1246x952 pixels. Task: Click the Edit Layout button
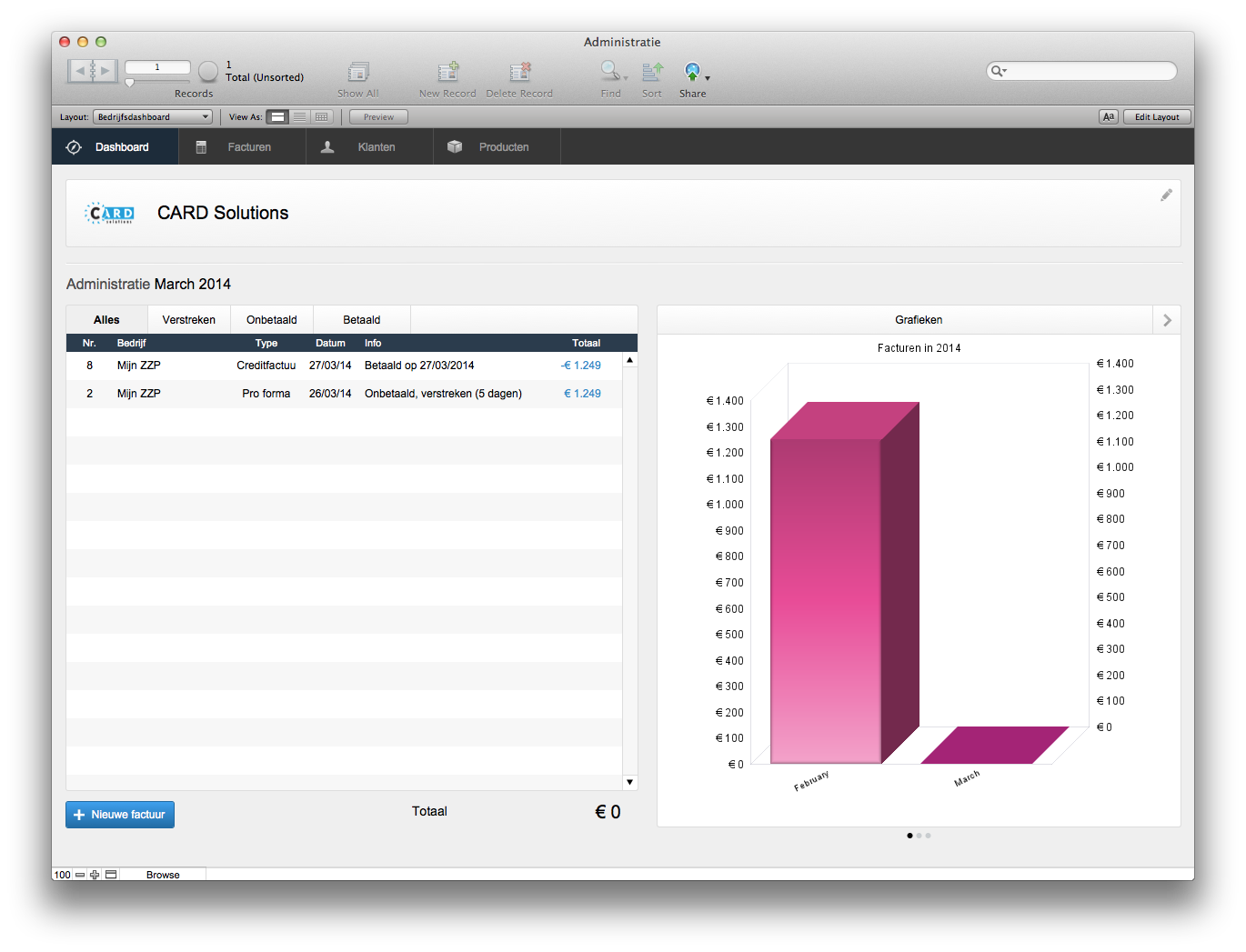[x=1156, y=117]
